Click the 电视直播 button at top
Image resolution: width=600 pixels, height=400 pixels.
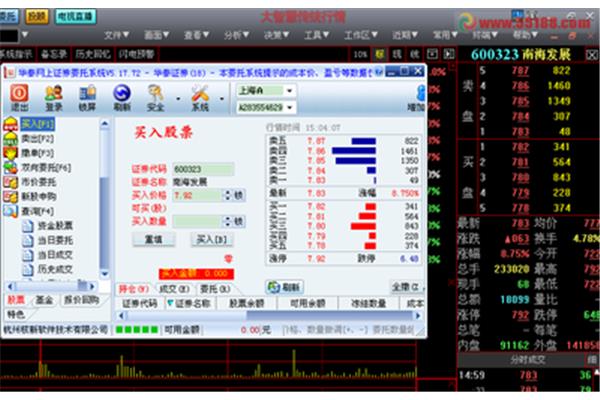(x=75, y=16)
